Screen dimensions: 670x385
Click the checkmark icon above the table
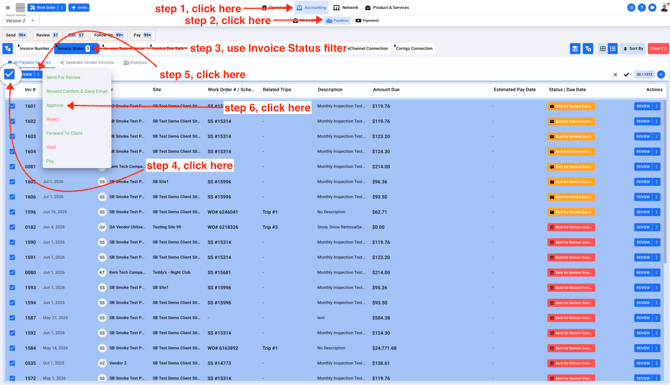point(626,75)
